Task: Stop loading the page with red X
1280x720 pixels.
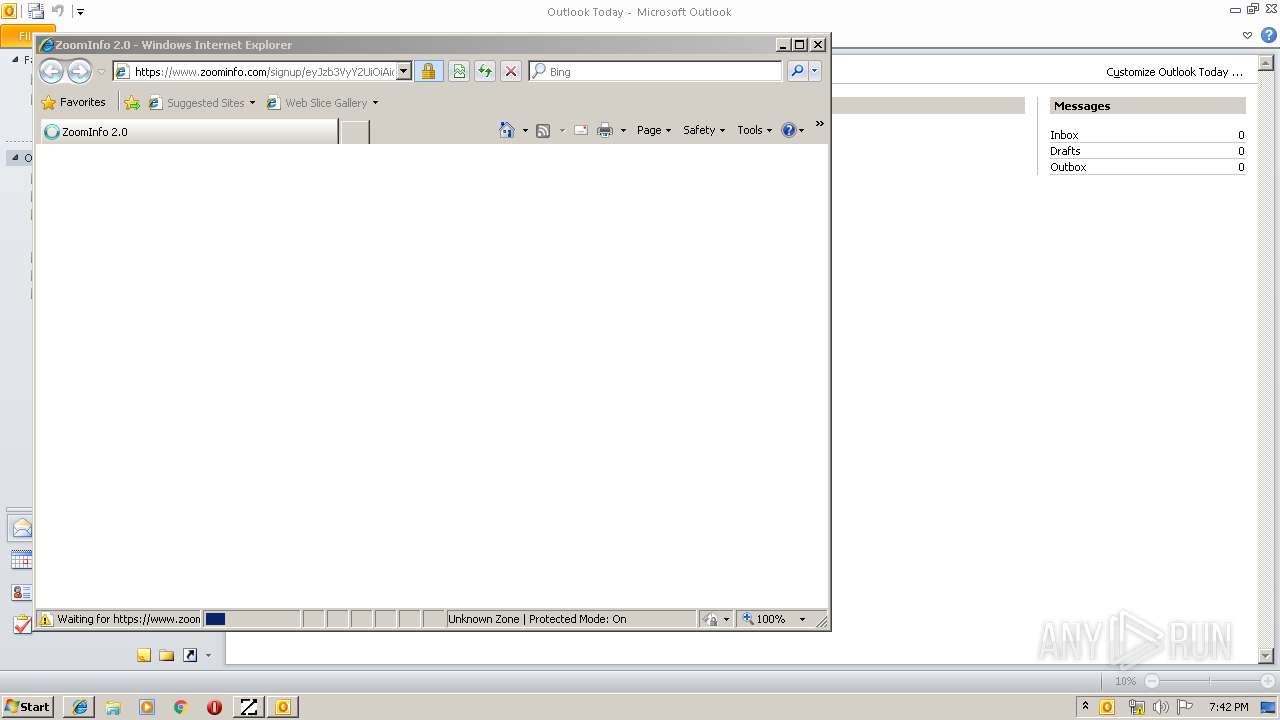Action: pos(511,71)
